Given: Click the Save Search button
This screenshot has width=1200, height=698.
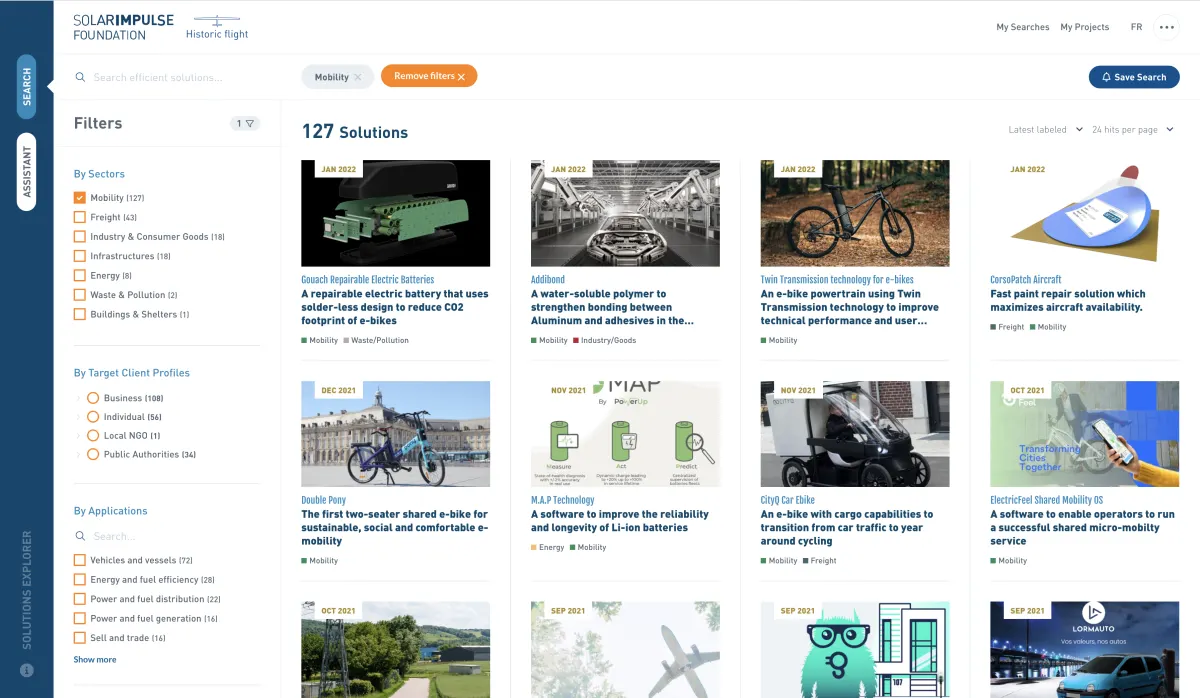Looking at the screenshot, I should (x=1134, y=77).
